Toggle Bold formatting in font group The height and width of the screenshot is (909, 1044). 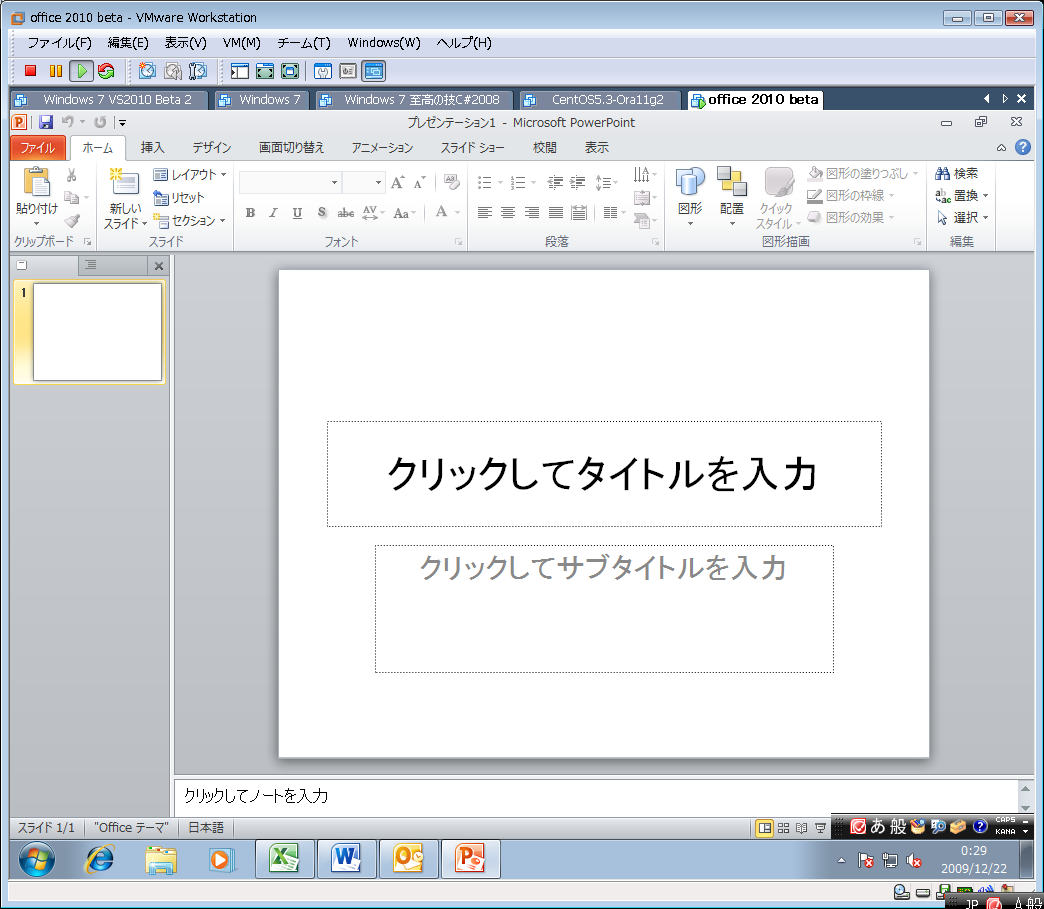250,213
